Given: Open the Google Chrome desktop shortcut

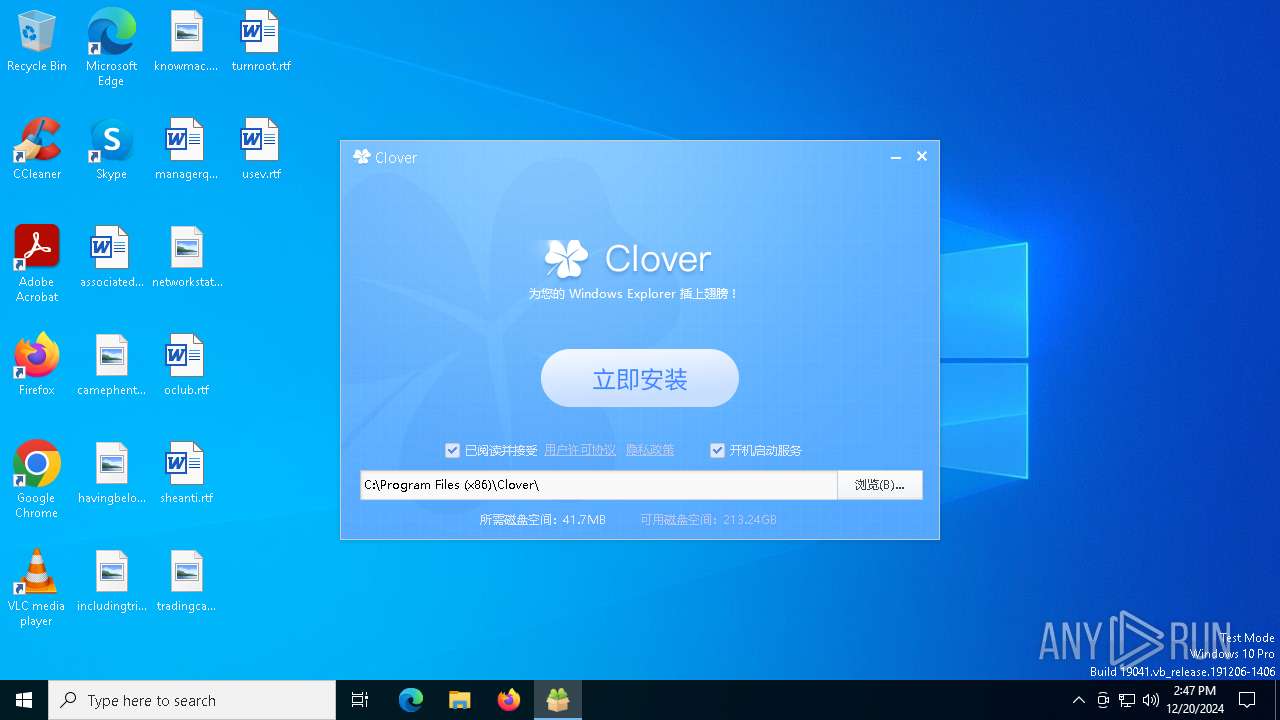Looking at the screenshot, I should pyautogui.click(x=37, y=480).
